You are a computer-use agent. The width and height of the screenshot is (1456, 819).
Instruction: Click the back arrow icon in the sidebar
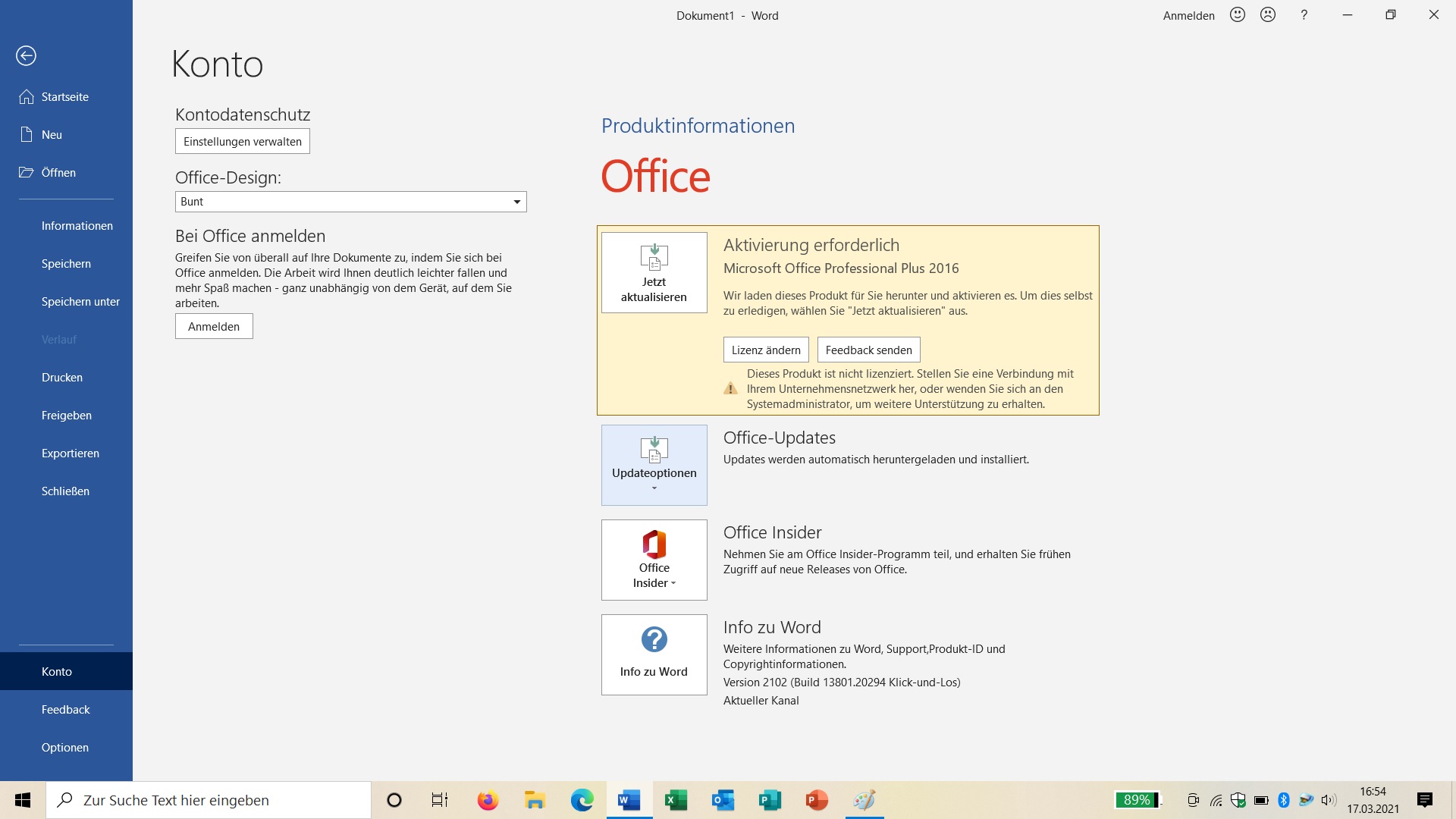click(26, 55)
